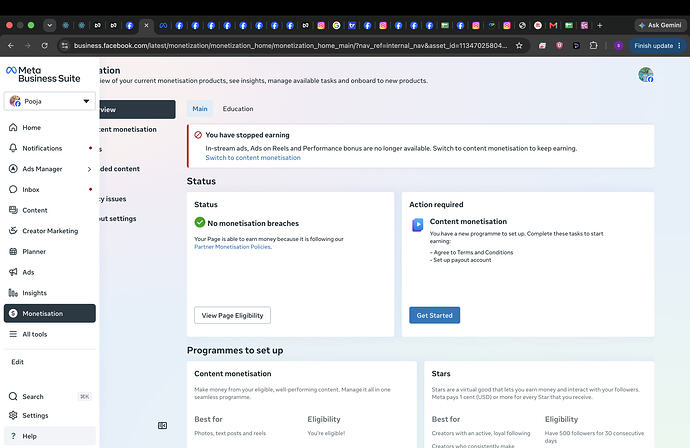Open Policy issues menu item

[113, 199]
